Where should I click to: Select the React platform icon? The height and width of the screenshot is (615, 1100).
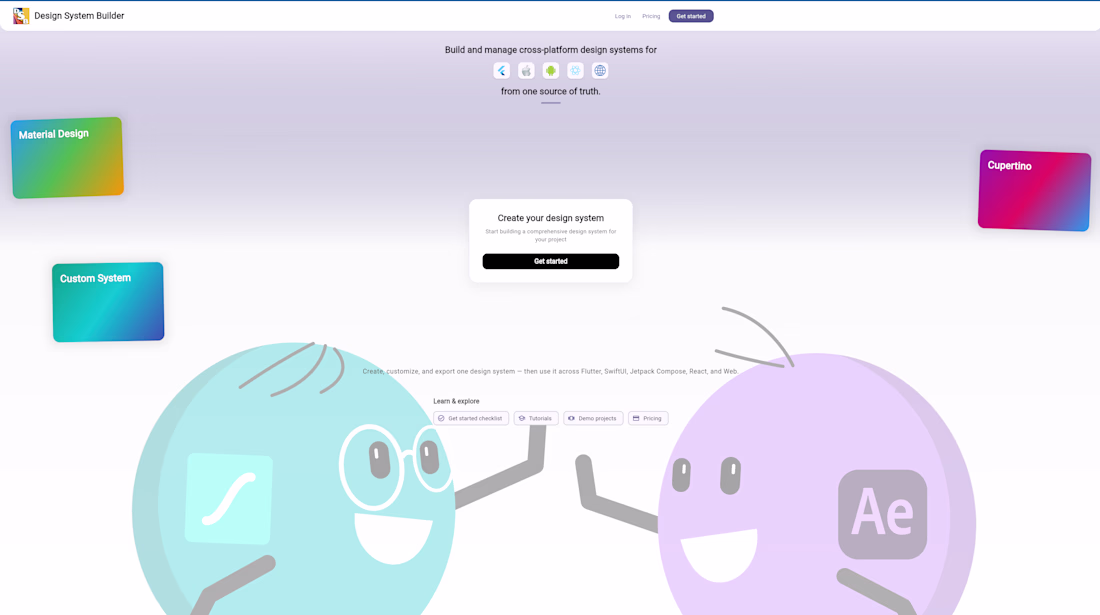point(575,71)
